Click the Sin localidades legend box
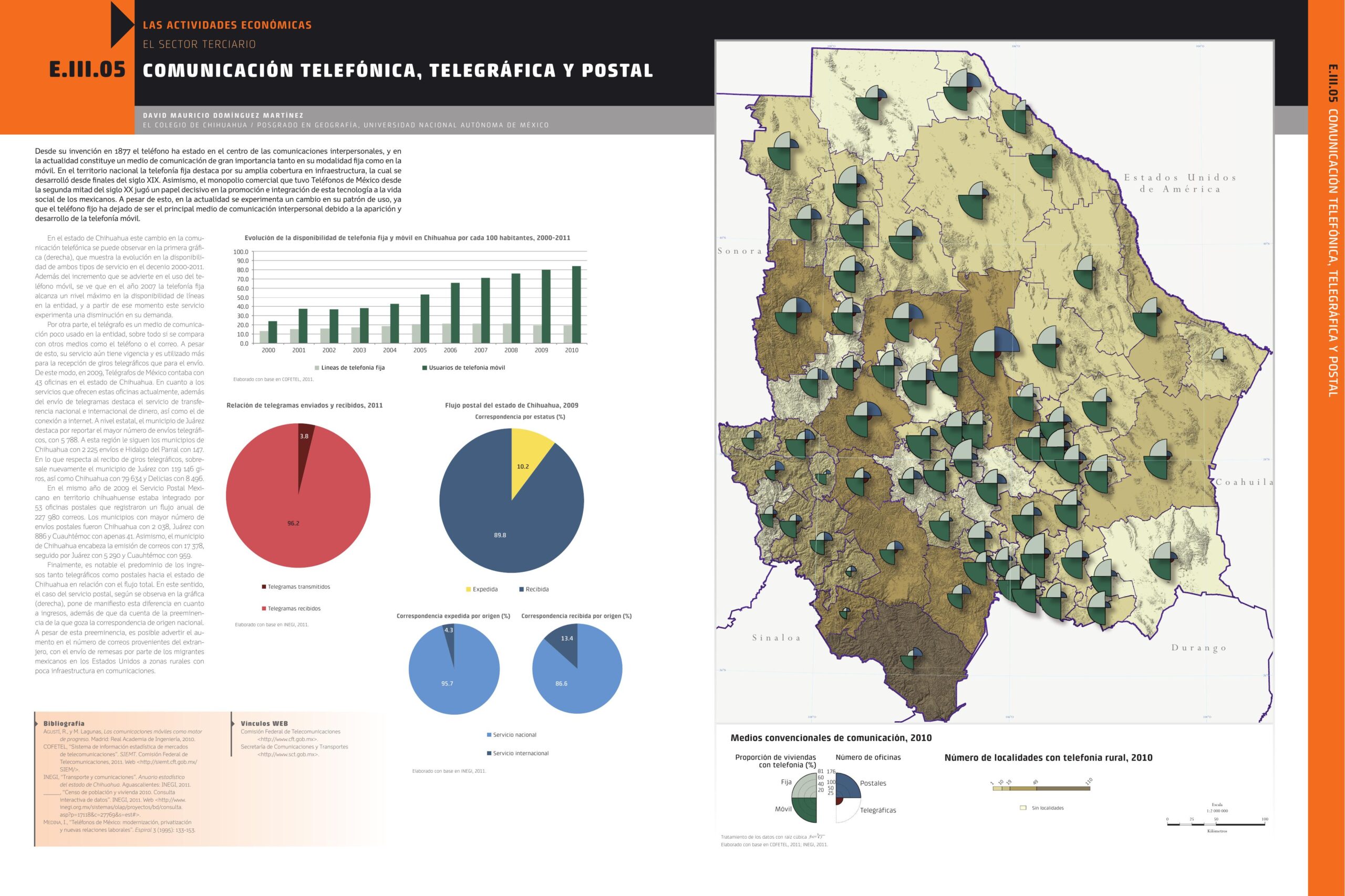The height and width of the screenshot is (896, 1345). [x=1023, y=808]
